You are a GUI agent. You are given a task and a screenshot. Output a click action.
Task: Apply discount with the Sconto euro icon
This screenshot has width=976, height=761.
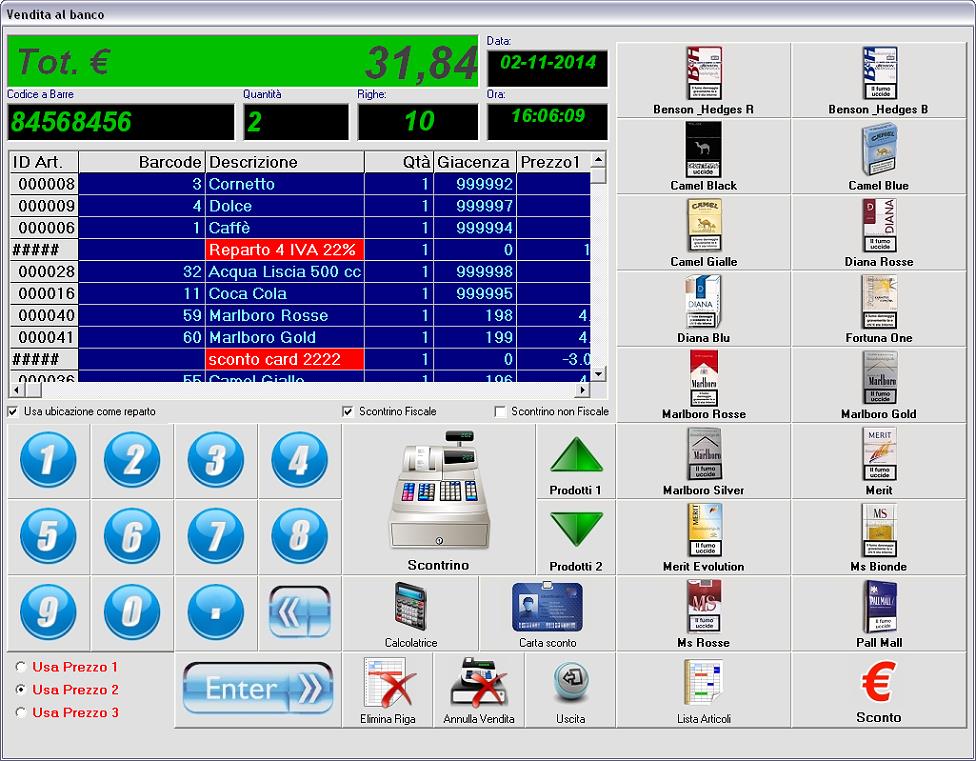pos(878,682)
